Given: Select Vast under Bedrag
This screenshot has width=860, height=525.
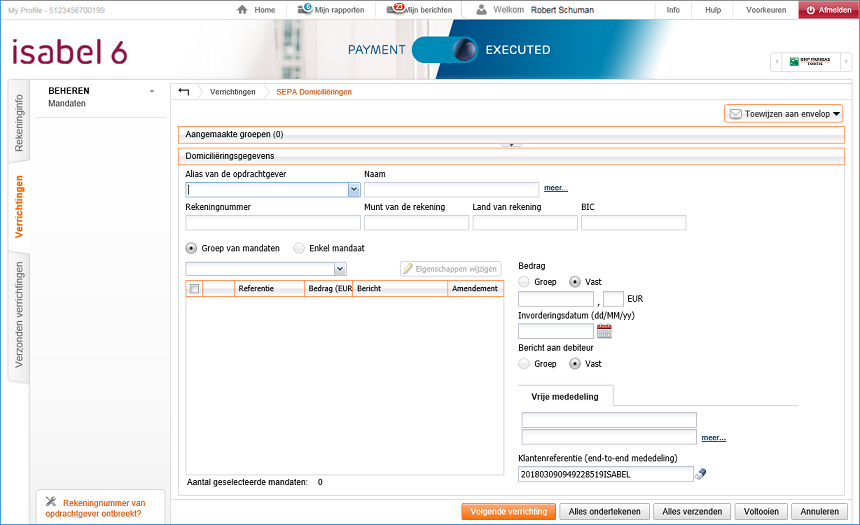Looking at the screenshot, I should pyautogui.click(x=575, y=282).
